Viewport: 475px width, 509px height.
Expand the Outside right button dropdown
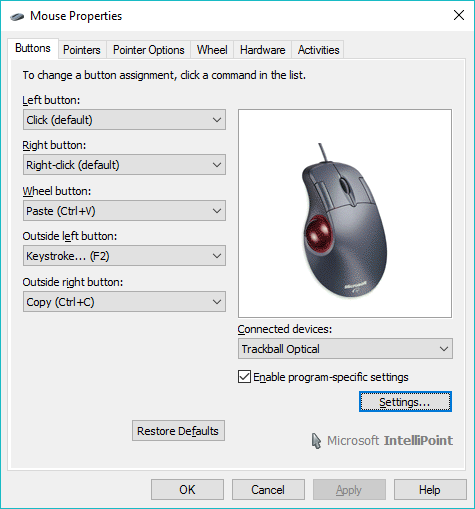[124, 302]
